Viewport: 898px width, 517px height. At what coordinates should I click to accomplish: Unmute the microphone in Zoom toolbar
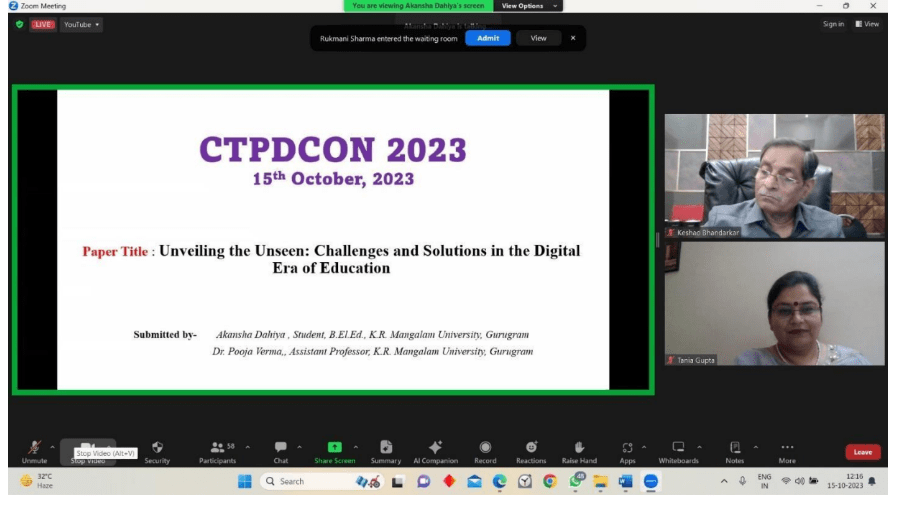click(x=34, y=449)
